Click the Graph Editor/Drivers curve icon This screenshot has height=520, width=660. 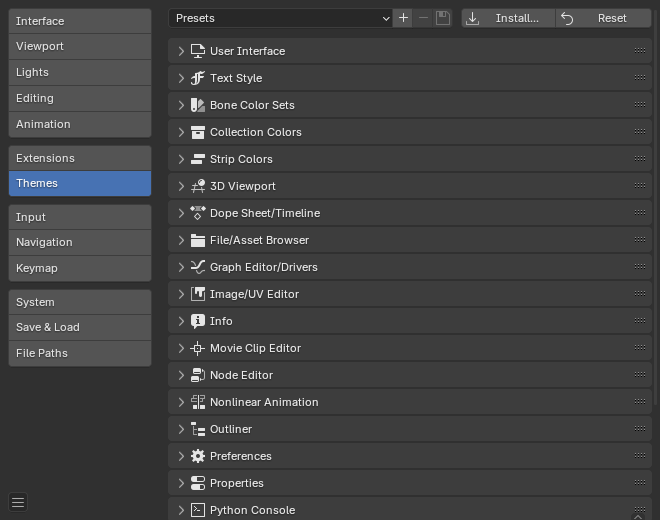(198, 267)
